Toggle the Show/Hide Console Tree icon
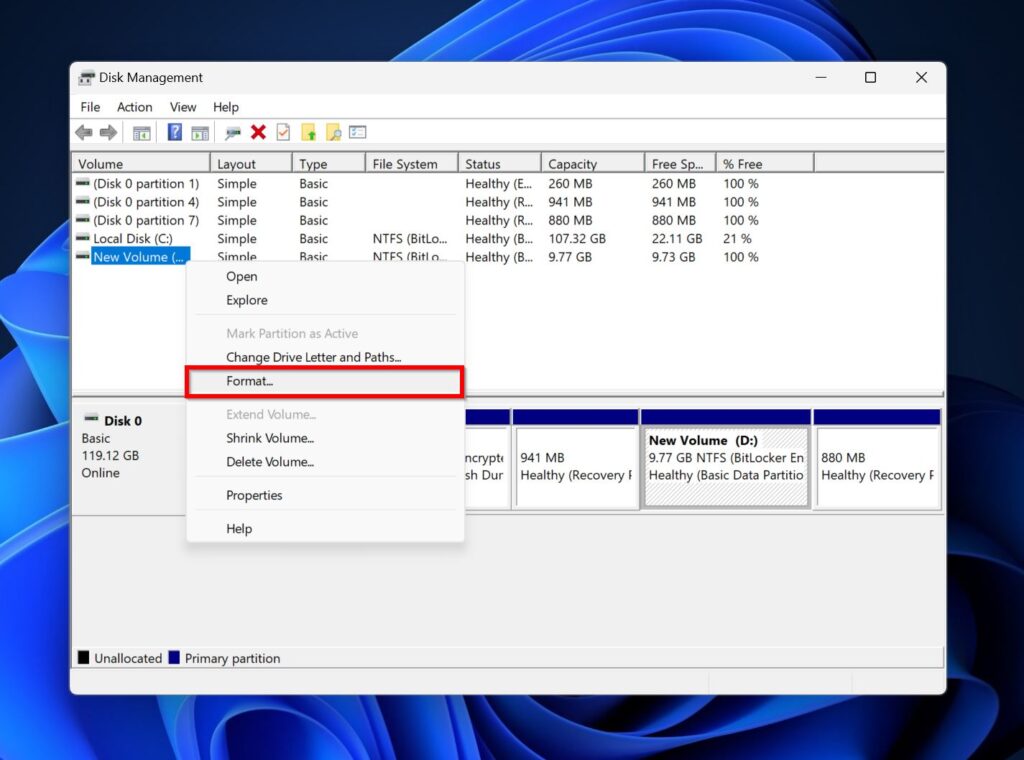The width and height of the screenshot is (1024, 760). click(x=141, y=131)
